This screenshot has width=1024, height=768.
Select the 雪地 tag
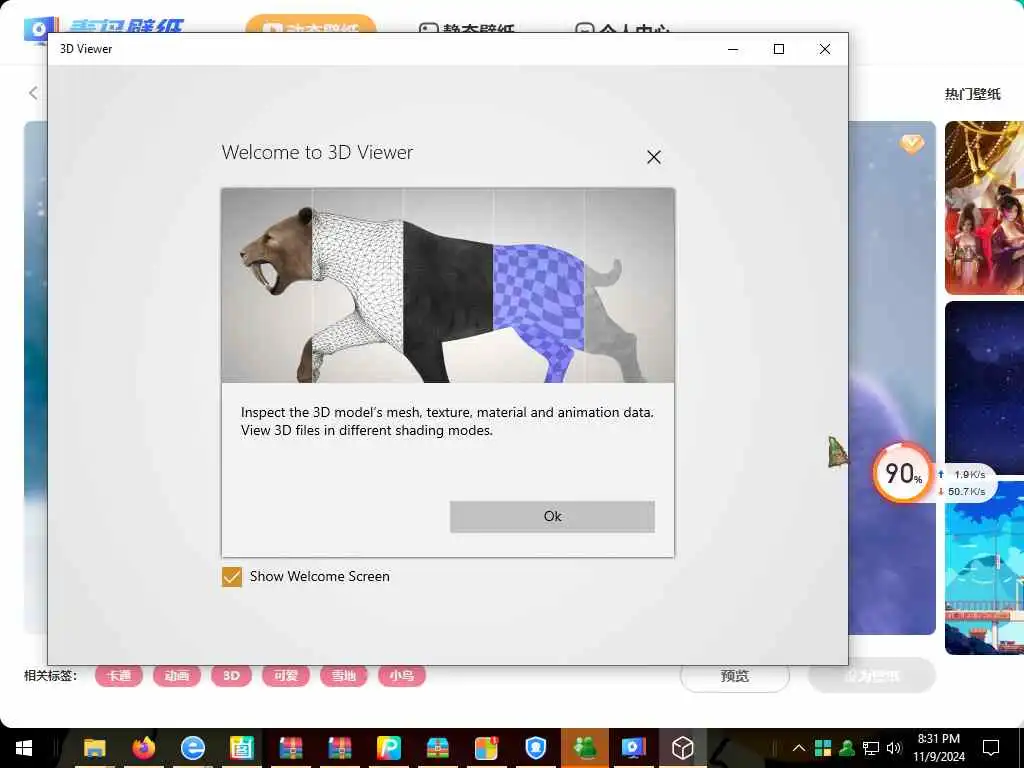[344, 676]
